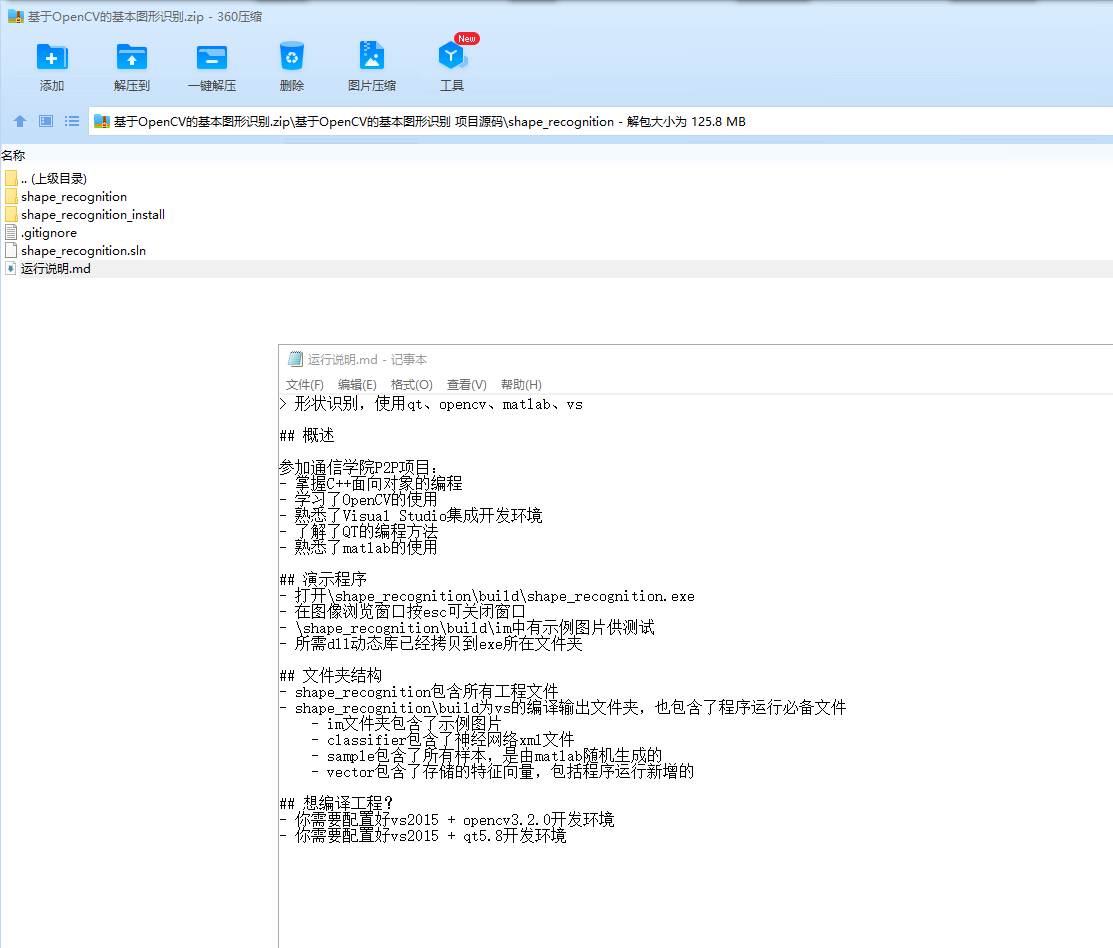Click the 添加 (Add) toolbar icon
Image resolution: width=1113 pixels, height=948 pixels.
click(52, 57)
